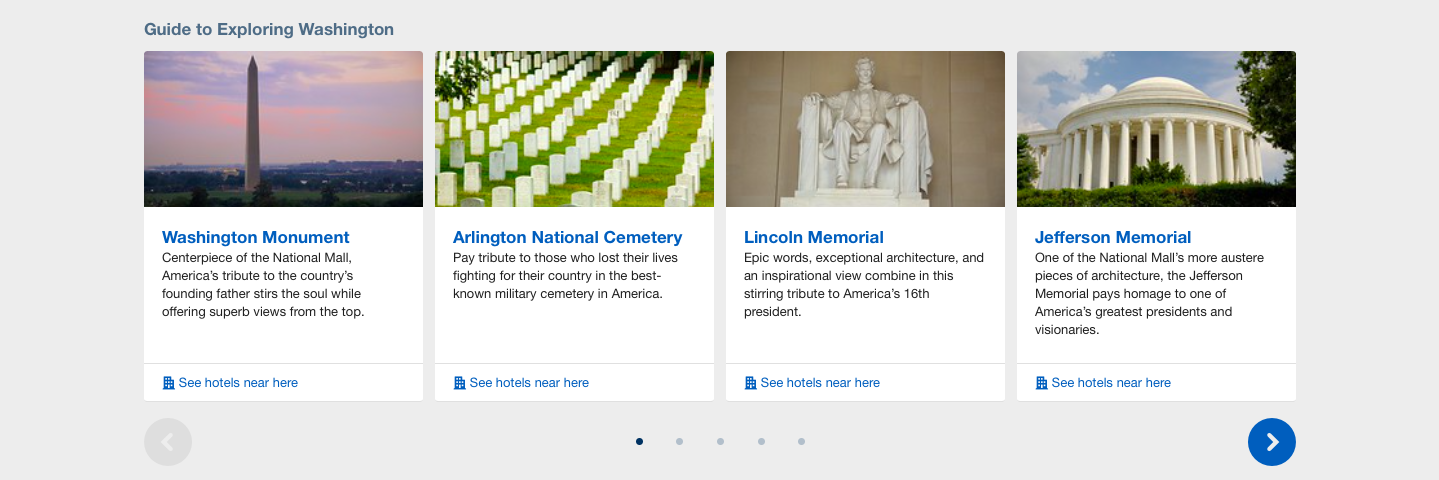Click the Jefferson Memorial dome photo
1439x480 pixels.
pos(1156,129)
